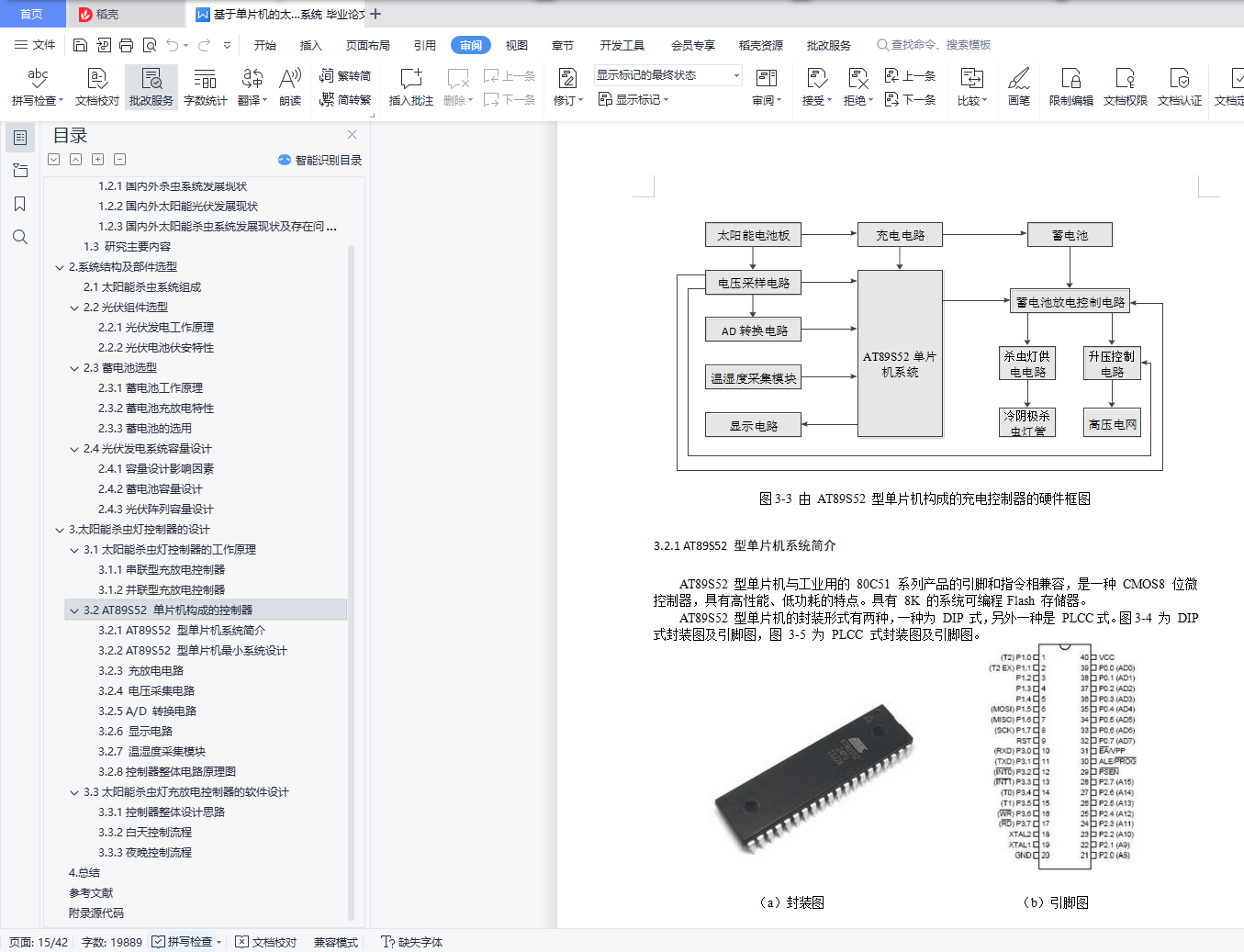Collapse the 2.系统结构及部件选型 outline node
The height and width of the screenshot is (952, 1244).
(x=60, y=268)
